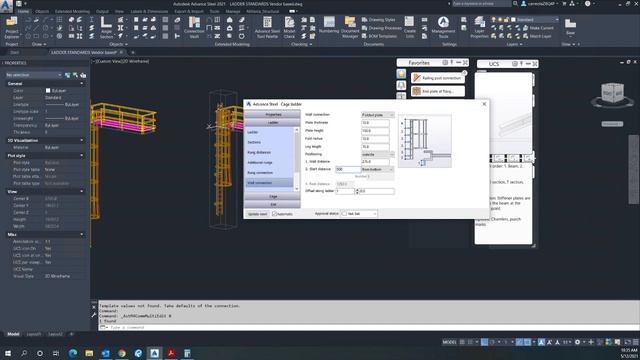Switch to the Manage ribbon tab
The width and height of the screenshot is (640, 360).
[233, 11]
